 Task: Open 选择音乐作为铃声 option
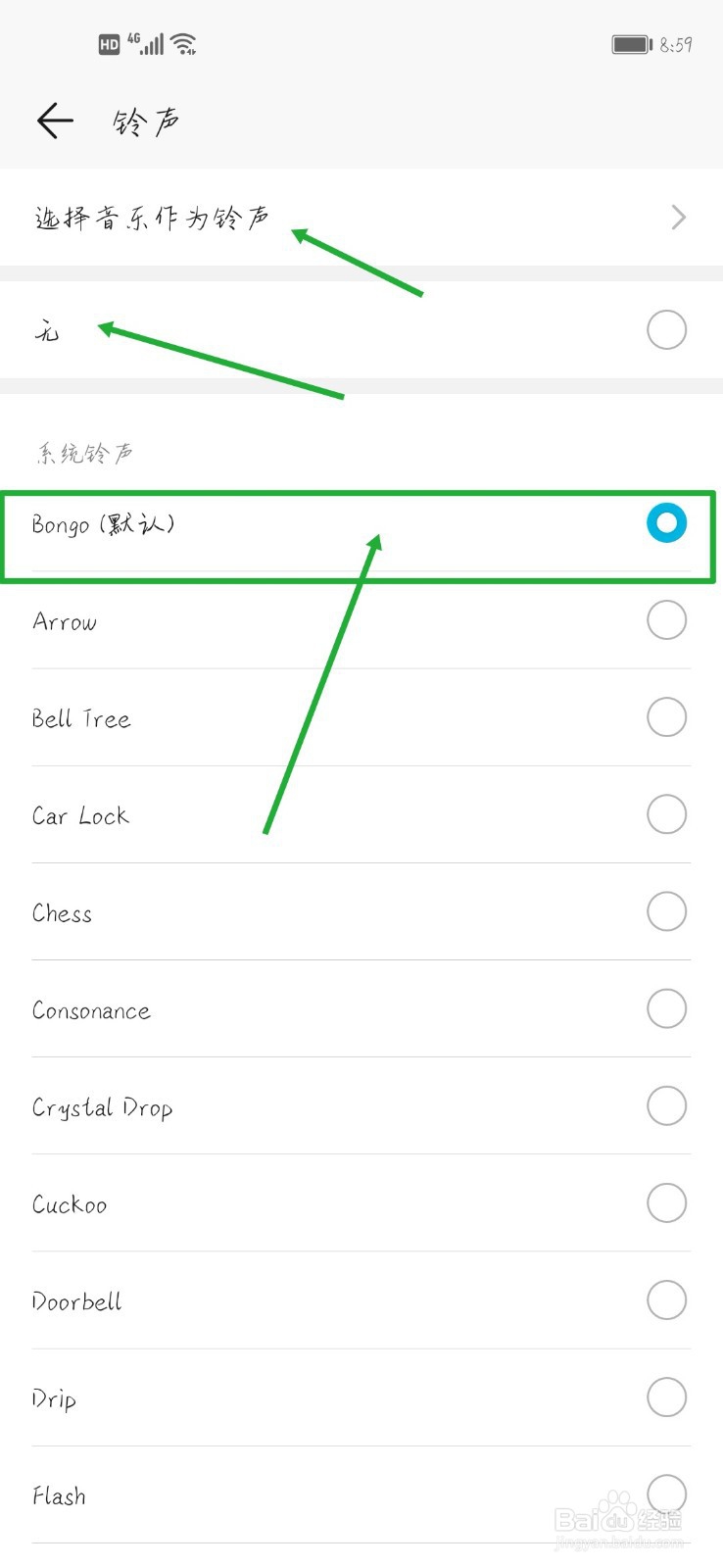(x=361, y=217)
